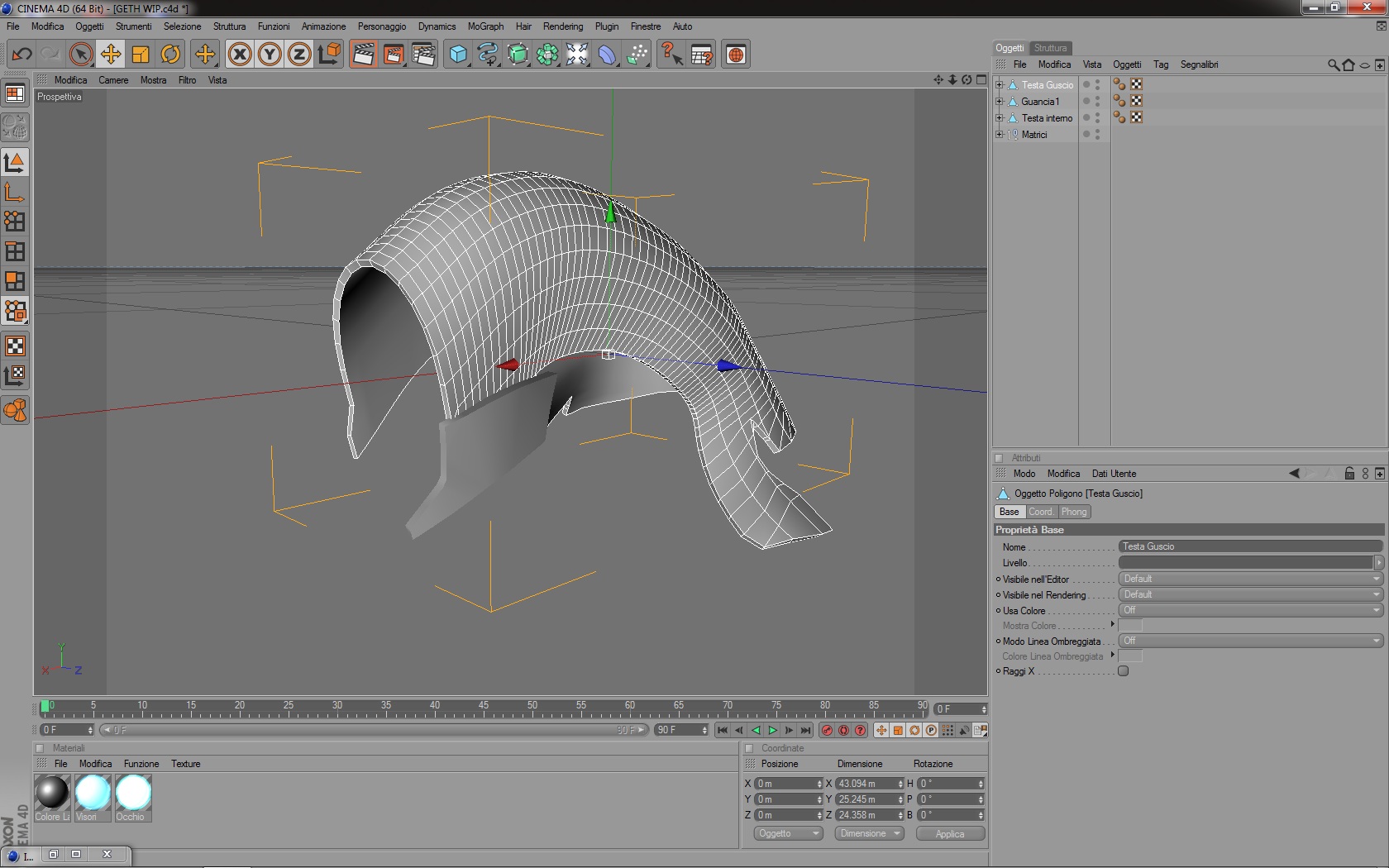This screenshot has height=868, width=1389.
Task: Toggle the Z axis lock
Action: (x=299, y=55)
